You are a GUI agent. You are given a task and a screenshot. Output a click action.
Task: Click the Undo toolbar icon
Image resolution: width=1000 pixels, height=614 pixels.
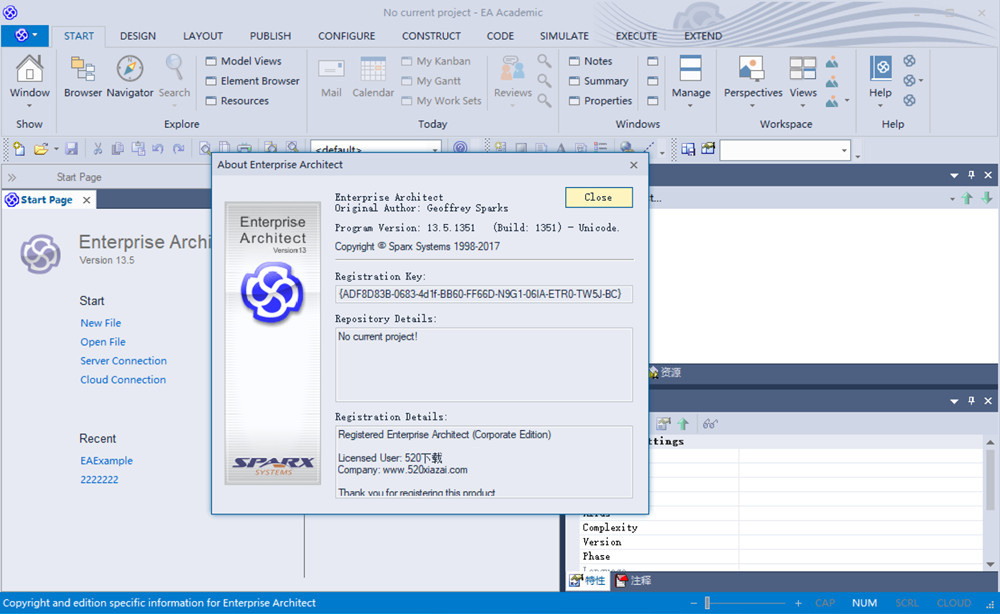(158, 149)
